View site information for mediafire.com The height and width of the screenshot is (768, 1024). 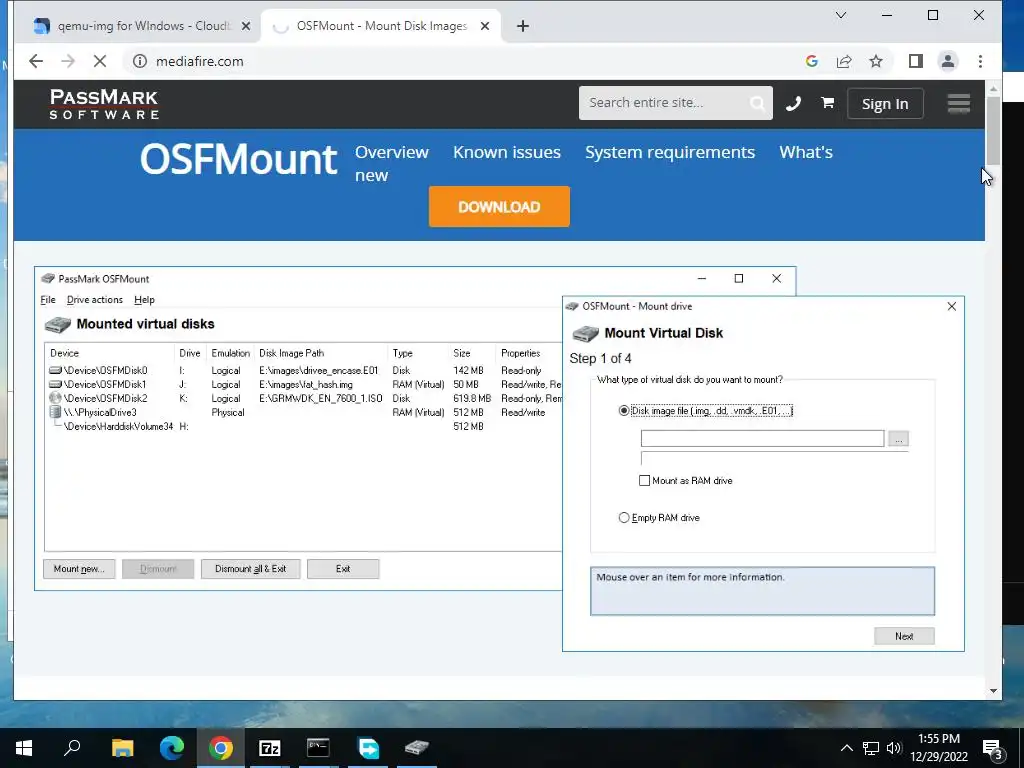tap(140, 61)
